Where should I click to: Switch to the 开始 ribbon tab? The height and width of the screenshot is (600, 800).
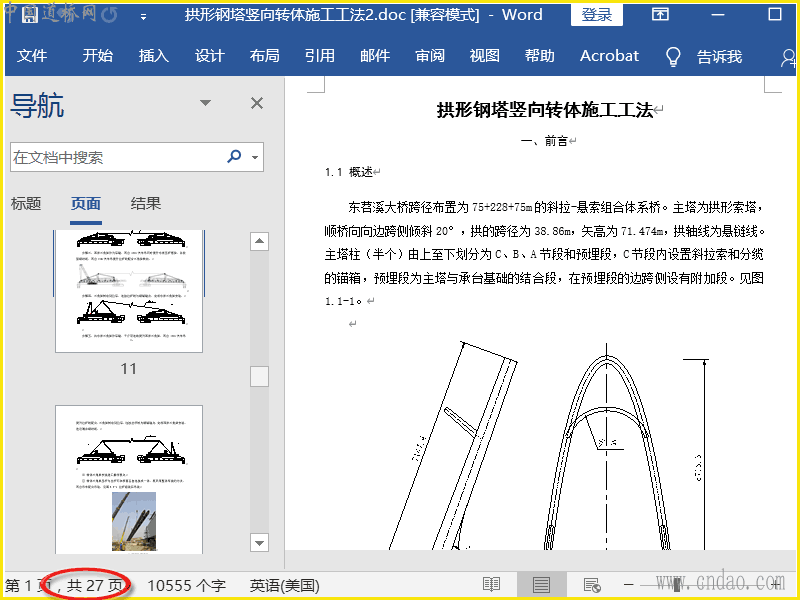coord(97,55)
